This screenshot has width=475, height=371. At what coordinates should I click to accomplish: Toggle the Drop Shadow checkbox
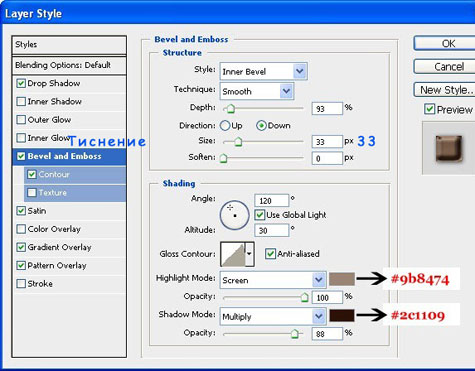point(21,83)
